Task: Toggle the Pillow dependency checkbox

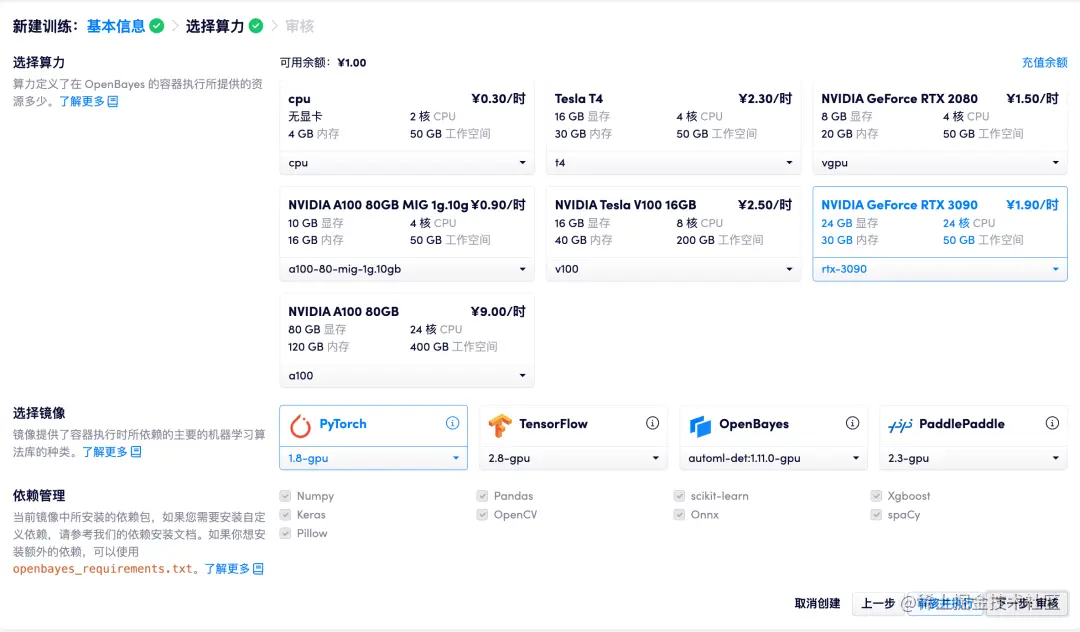Action: 285,533
